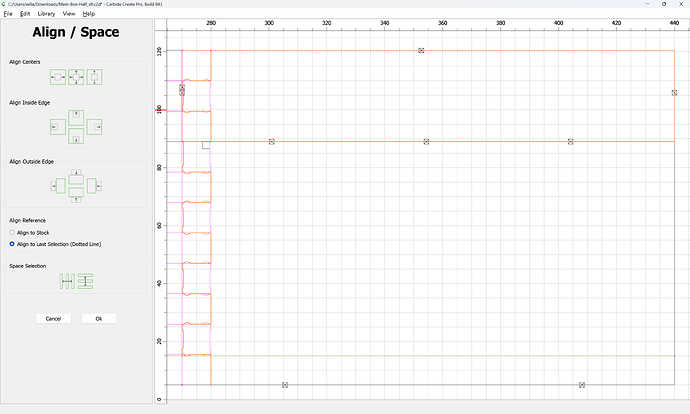The width and height of the screenshot is (690, 414).
Task: Align outside edge on the right side
Action: point(95,186)
